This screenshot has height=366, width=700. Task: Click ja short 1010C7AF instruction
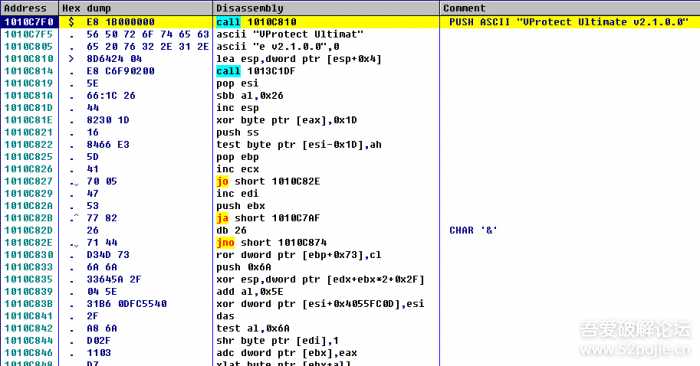click(268, 218)
